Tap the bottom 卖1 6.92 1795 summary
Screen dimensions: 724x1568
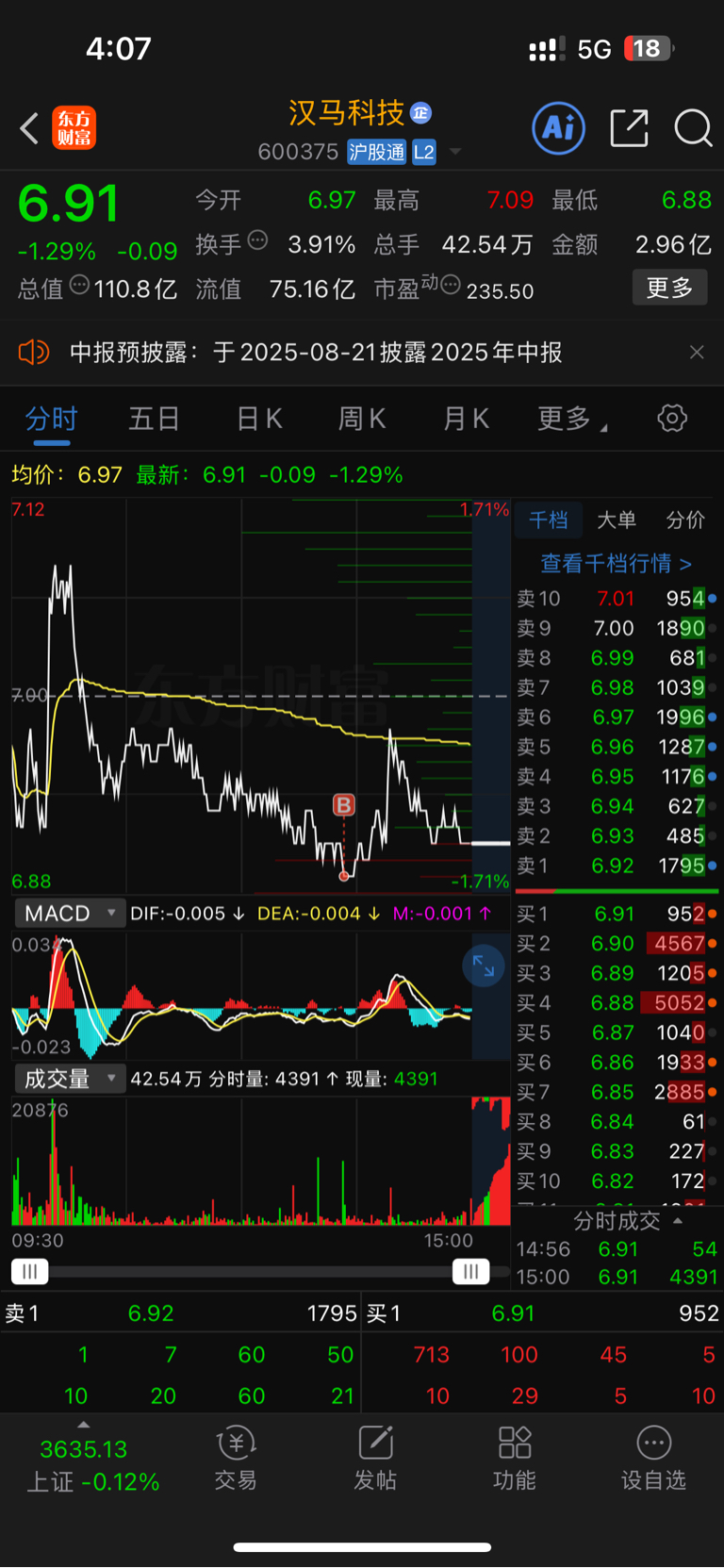point(181,1313)
